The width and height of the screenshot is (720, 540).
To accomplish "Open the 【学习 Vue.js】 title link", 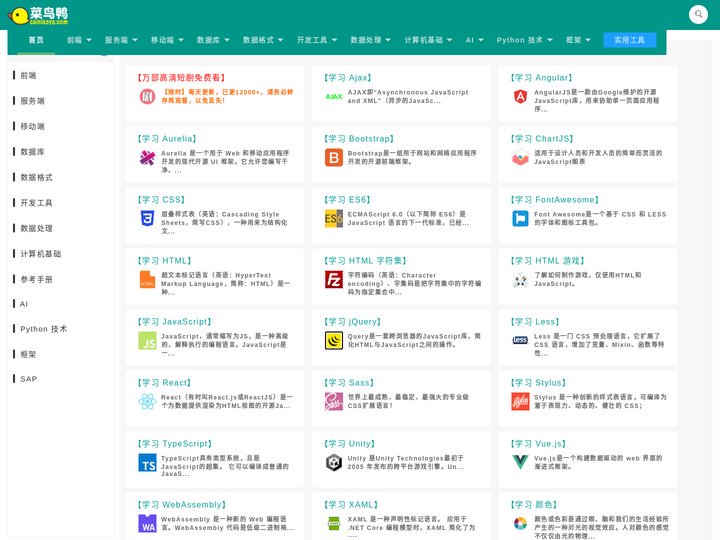I will click(538, 444).
